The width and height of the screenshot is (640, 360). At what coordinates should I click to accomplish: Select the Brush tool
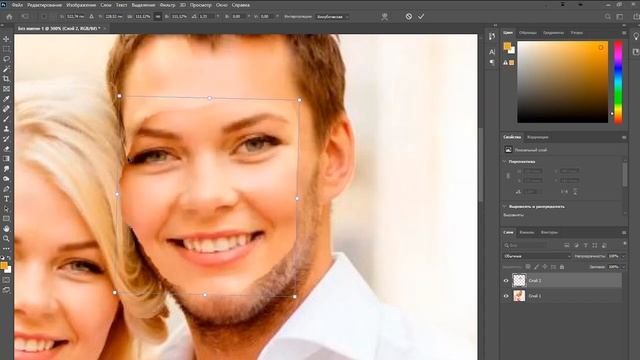pos(6,119)
